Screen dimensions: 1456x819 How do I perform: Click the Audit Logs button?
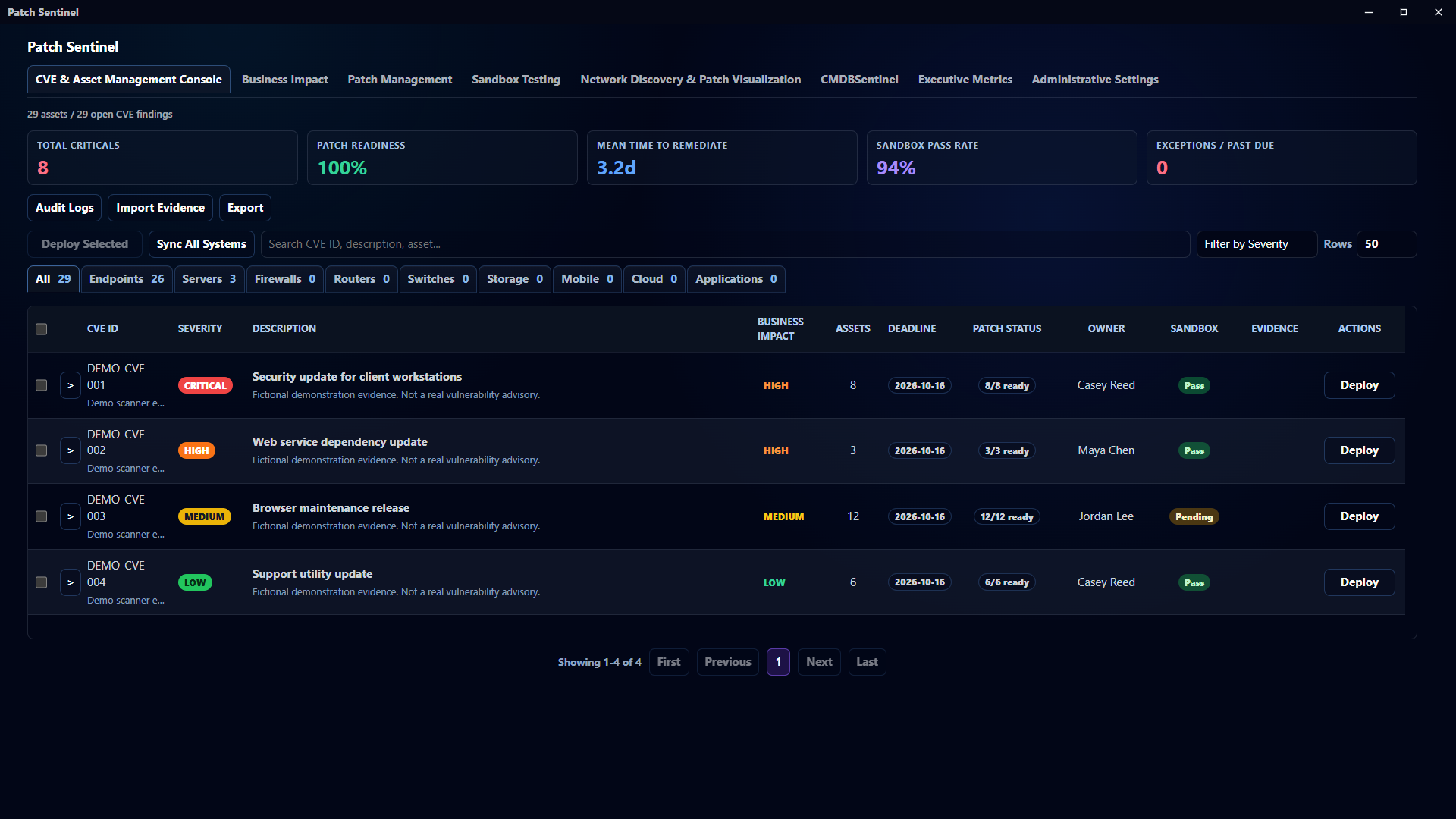(x=64, y=208)
